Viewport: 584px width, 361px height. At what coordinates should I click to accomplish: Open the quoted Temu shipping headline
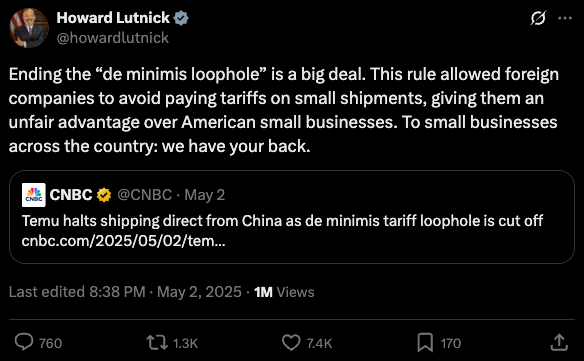(x=282, y=221)
